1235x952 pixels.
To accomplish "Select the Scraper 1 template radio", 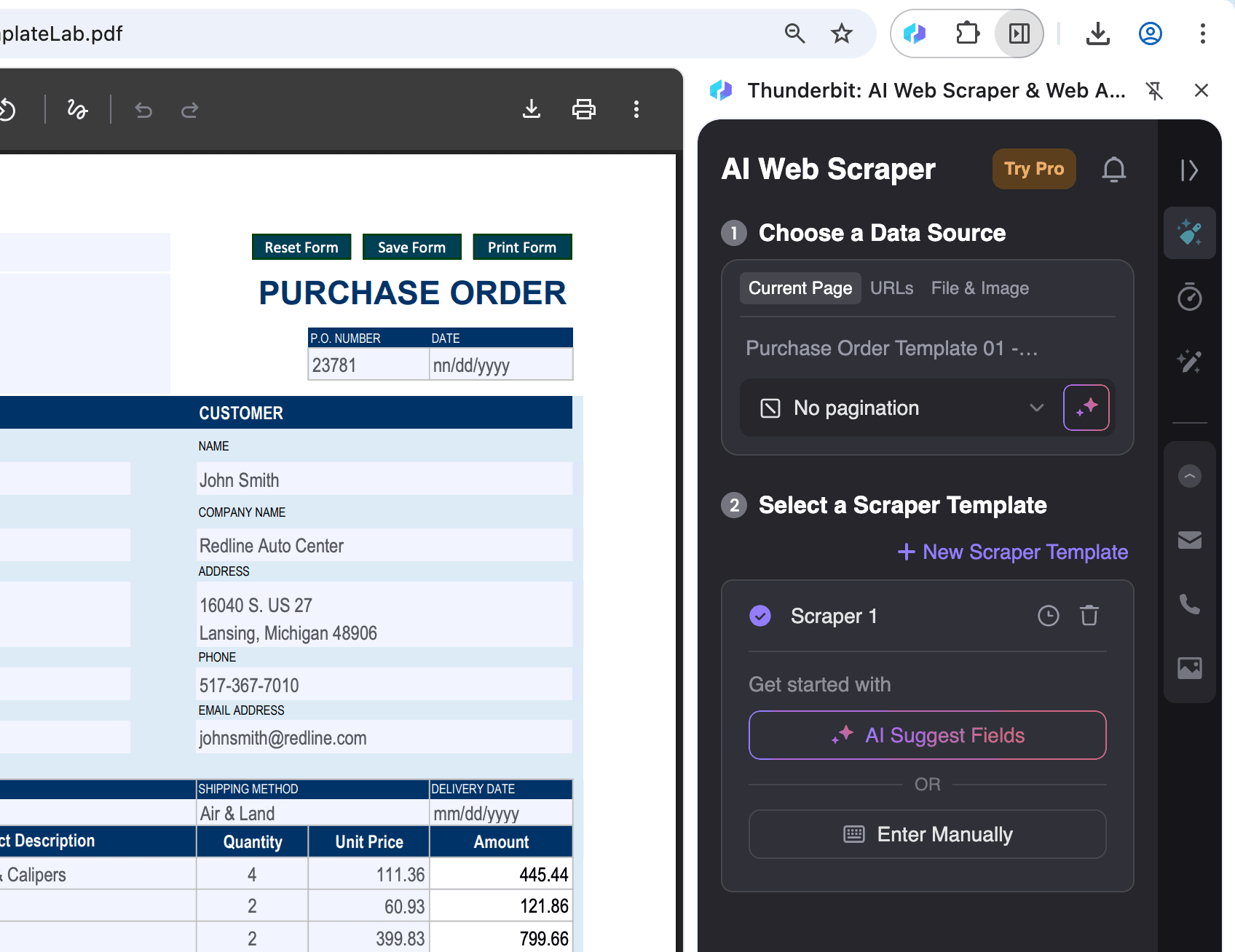I will [x=760, y=616].
